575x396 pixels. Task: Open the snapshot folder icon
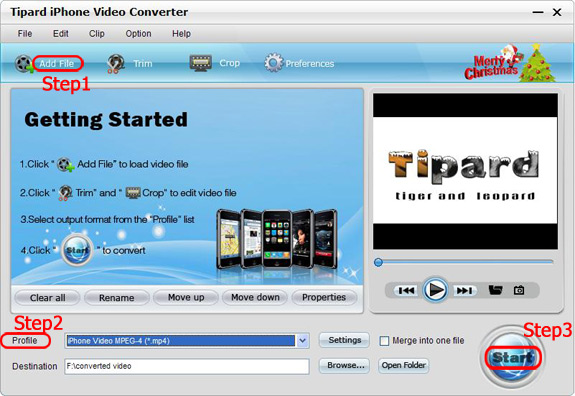coord(495,290)
